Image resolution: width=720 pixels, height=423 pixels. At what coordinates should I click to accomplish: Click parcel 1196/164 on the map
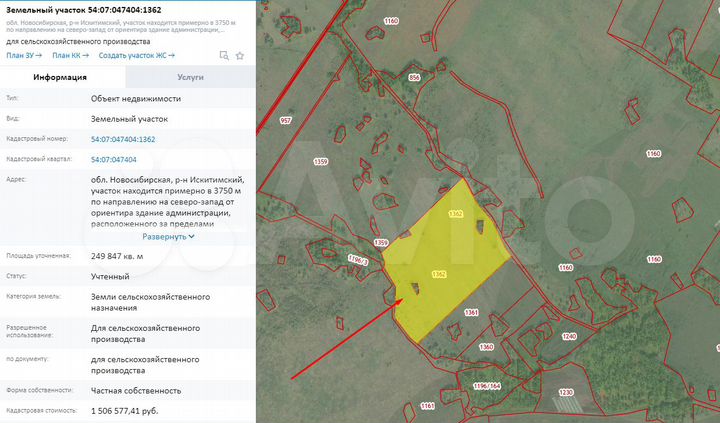tap(486, 385)
